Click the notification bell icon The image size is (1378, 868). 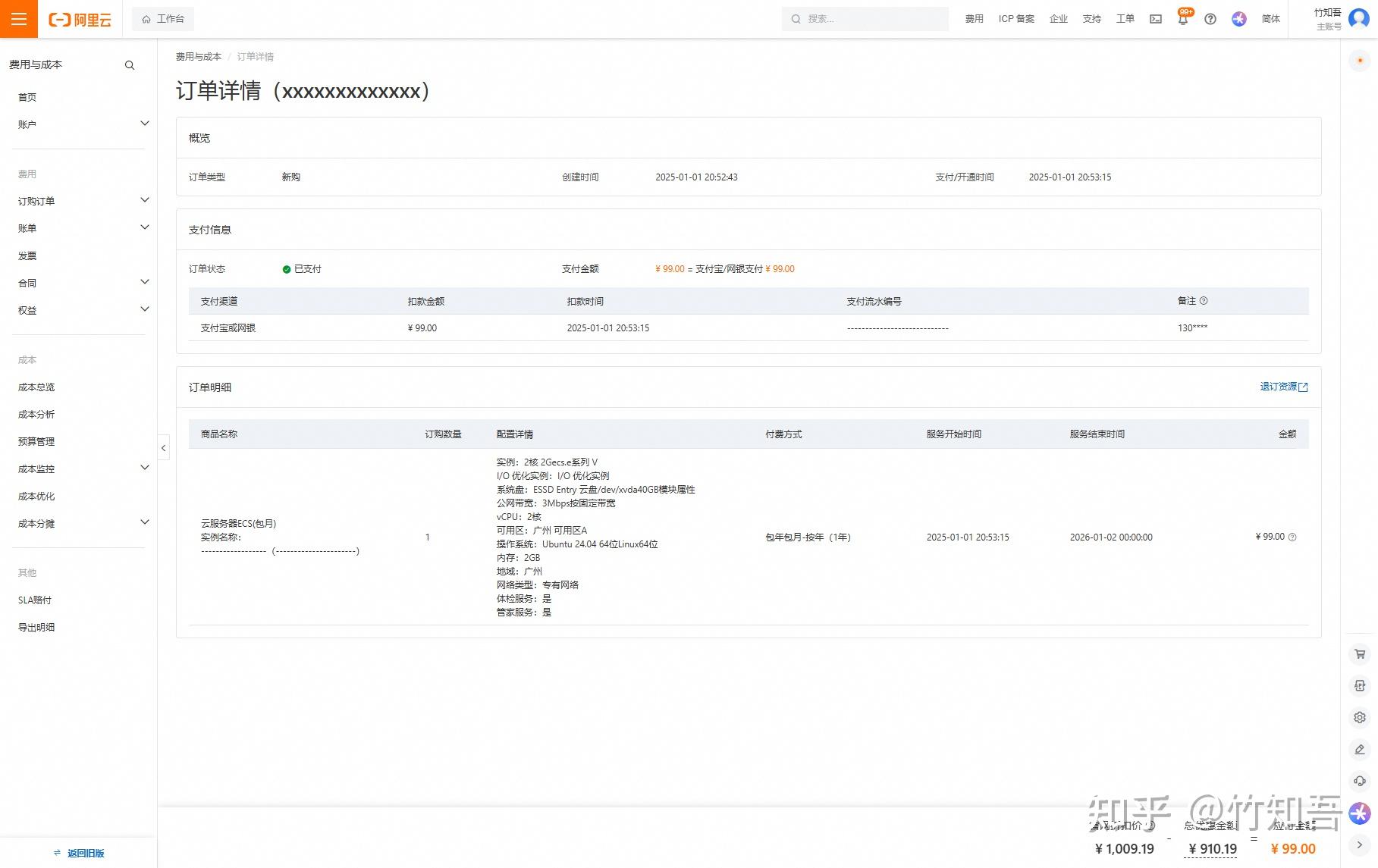coord(1183,19)
